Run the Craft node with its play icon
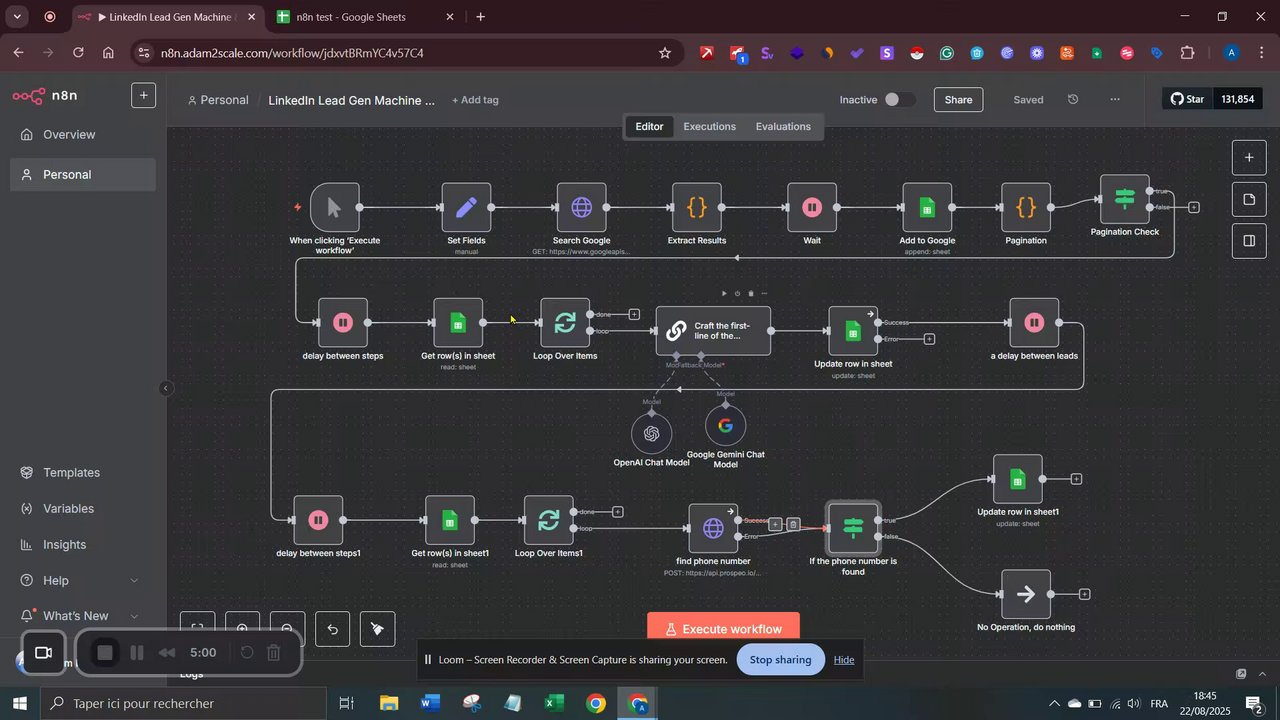Image resolution: width=1280 pixels, height=720 pixels. tap(725, 294)
